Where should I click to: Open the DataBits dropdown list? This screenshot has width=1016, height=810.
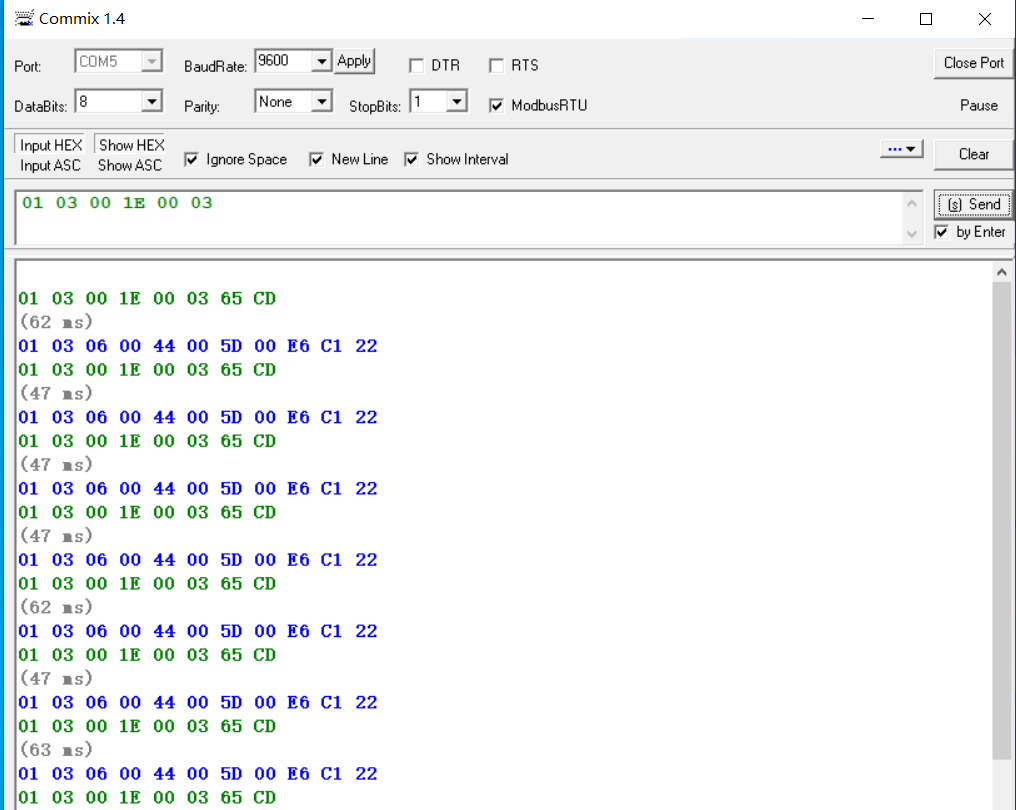pyautogui.click(x=151, y=102)
